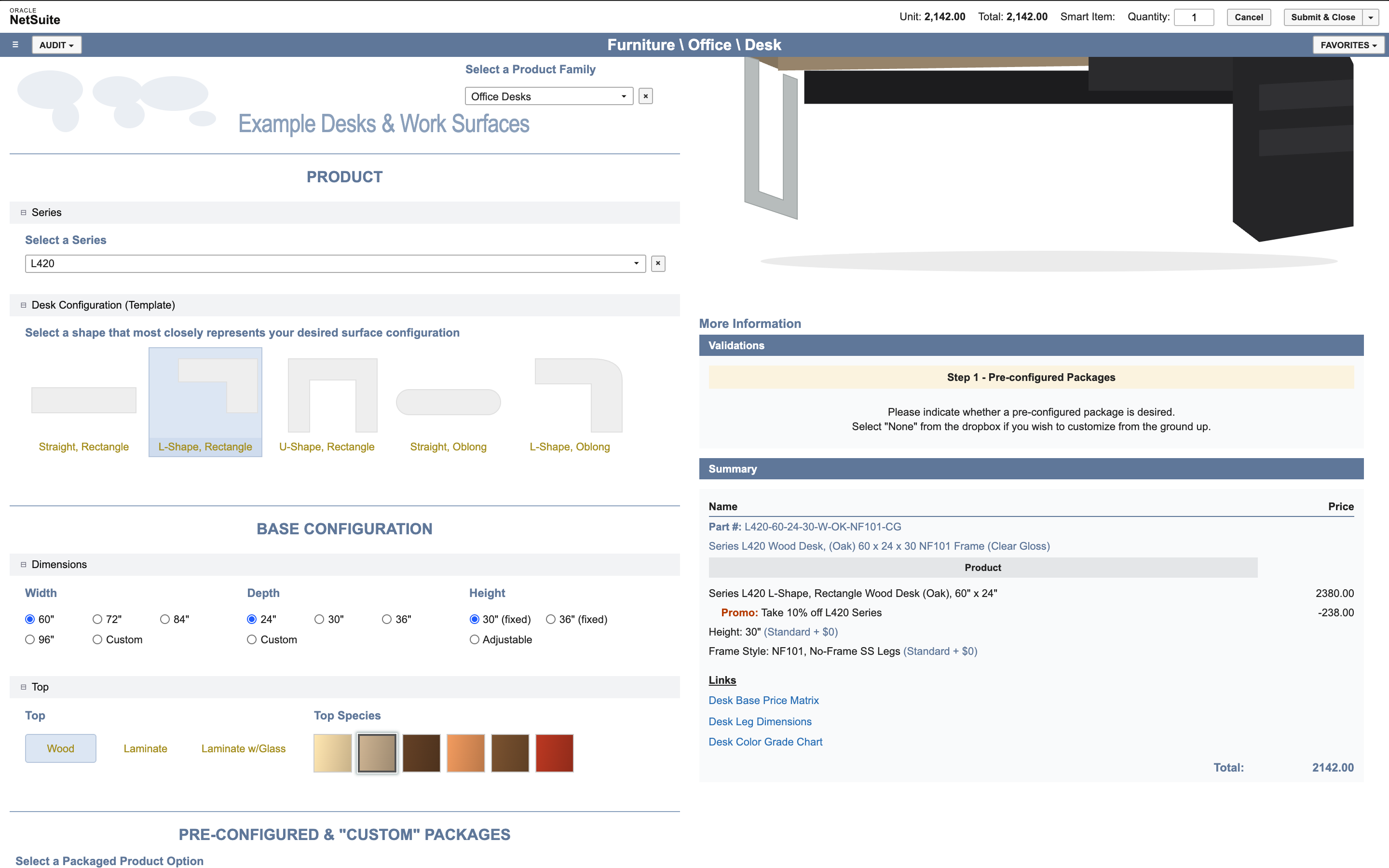Click the Cancel button
This screenshot has width=1389, height=868.
[x=1248, y=17]
